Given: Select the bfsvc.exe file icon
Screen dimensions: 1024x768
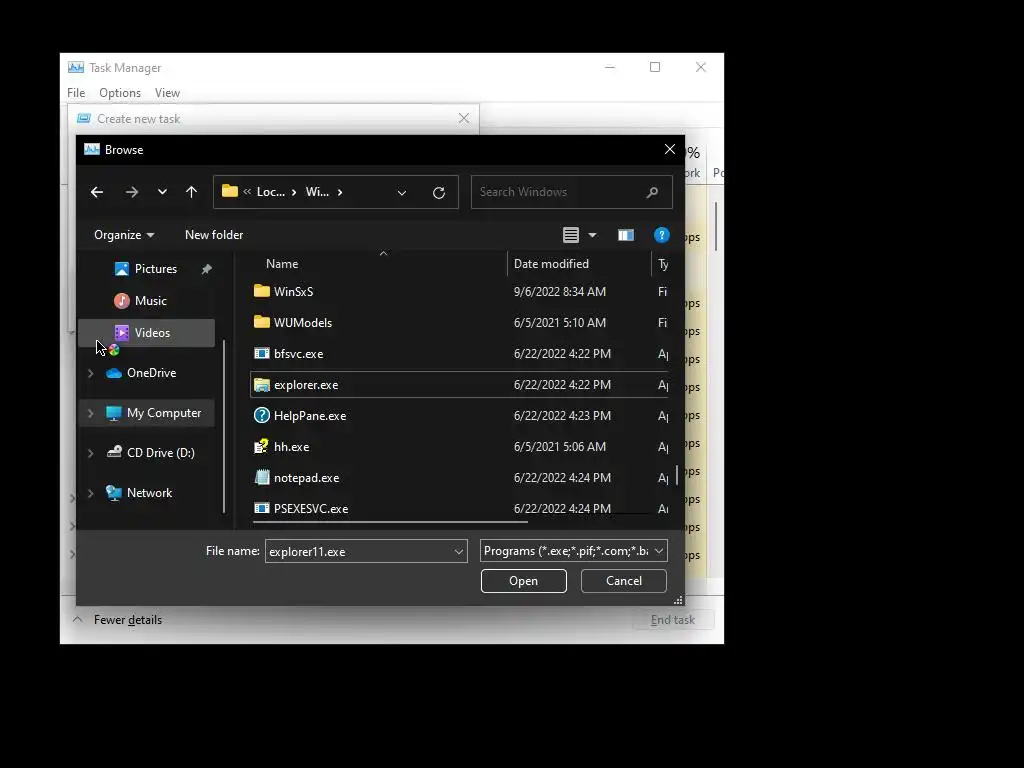Looking at the screenshot, I should coord(262,353).
